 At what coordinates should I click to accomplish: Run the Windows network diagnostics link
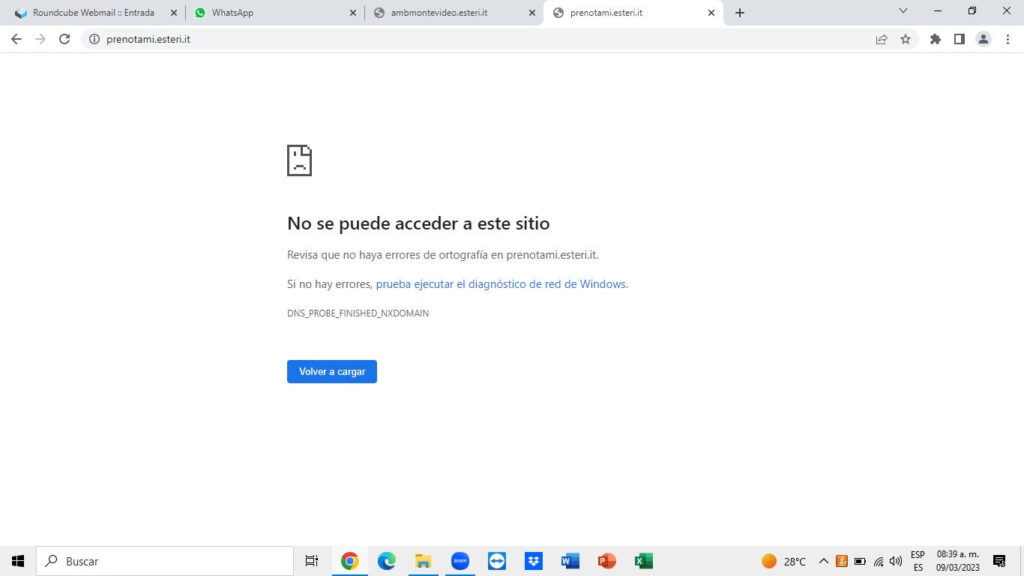tap(500, 284)
